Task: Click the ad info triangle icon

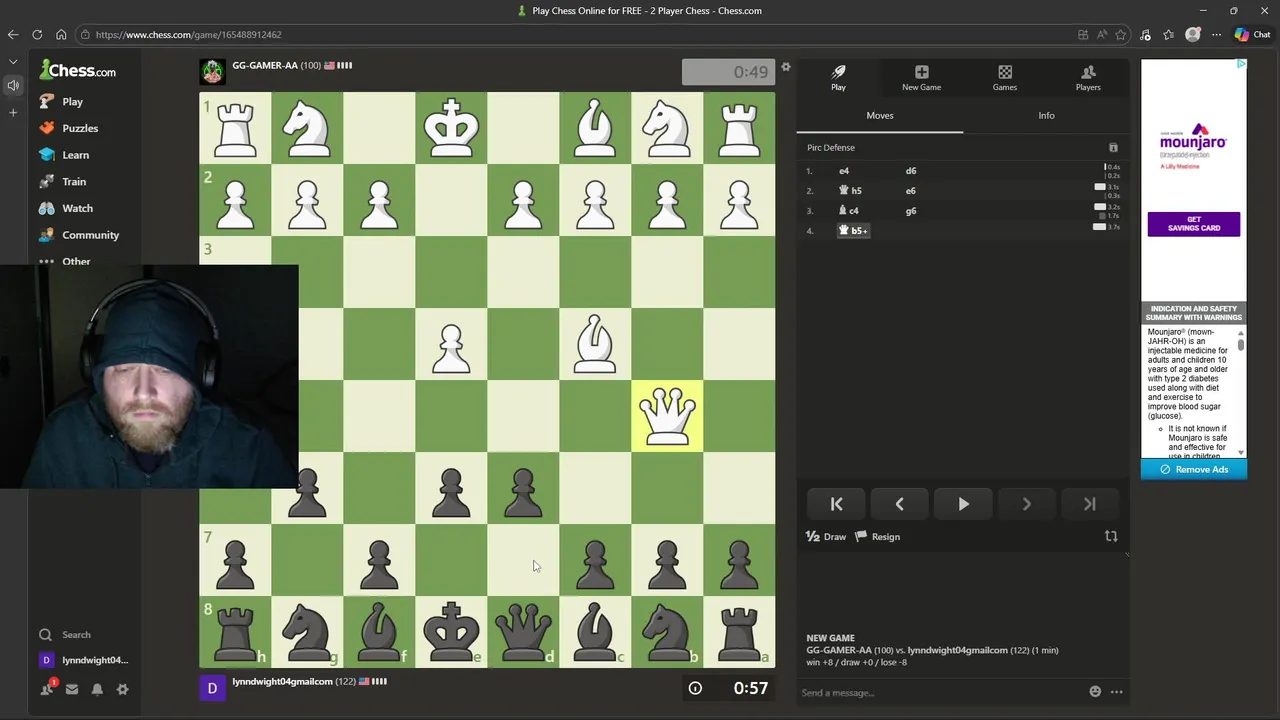Action: [1241, 65]
